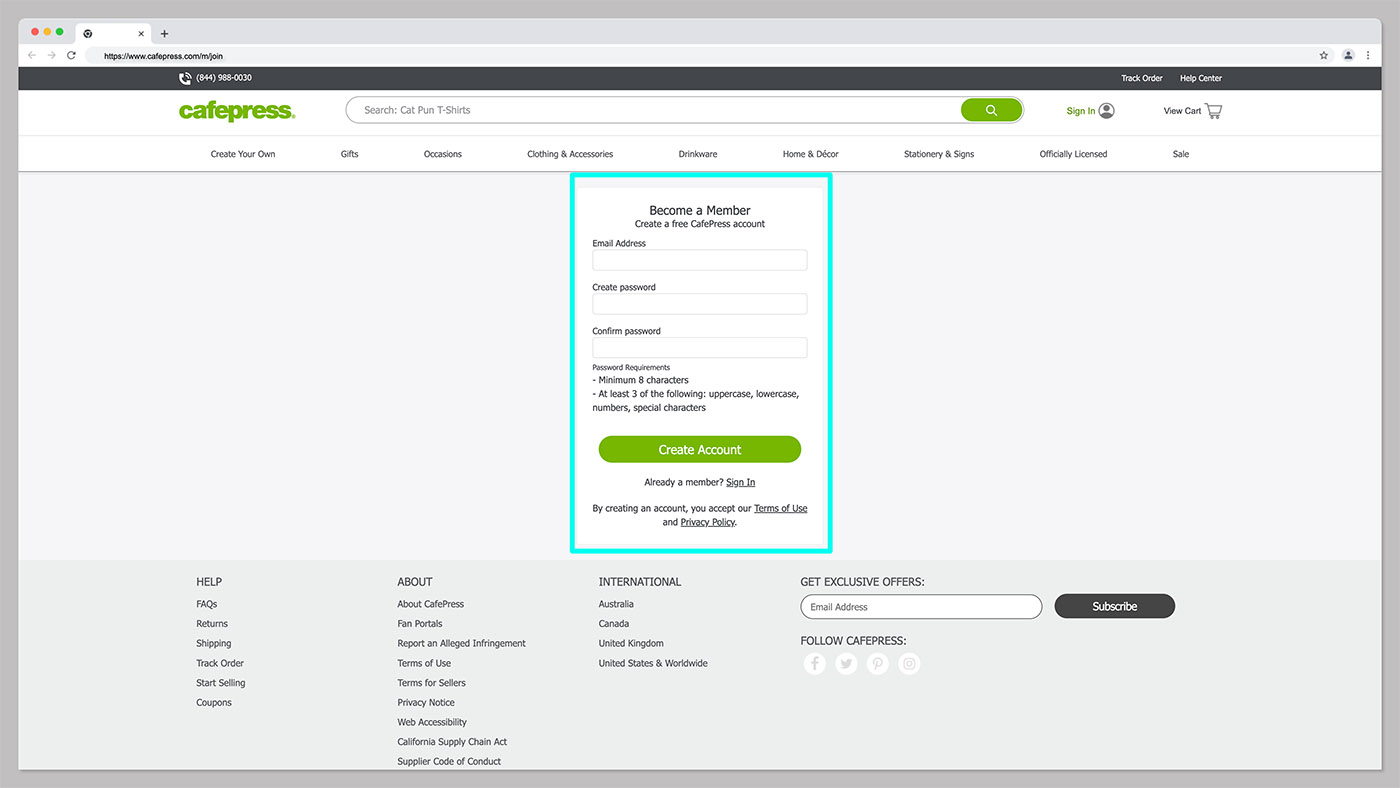Focus the Confirm password field

699,348
